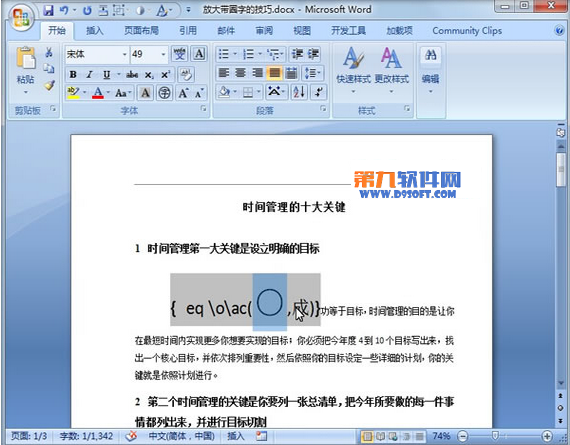570x445 pixels.
Task: Save document with the floppy disk icon
Action: 48,11
